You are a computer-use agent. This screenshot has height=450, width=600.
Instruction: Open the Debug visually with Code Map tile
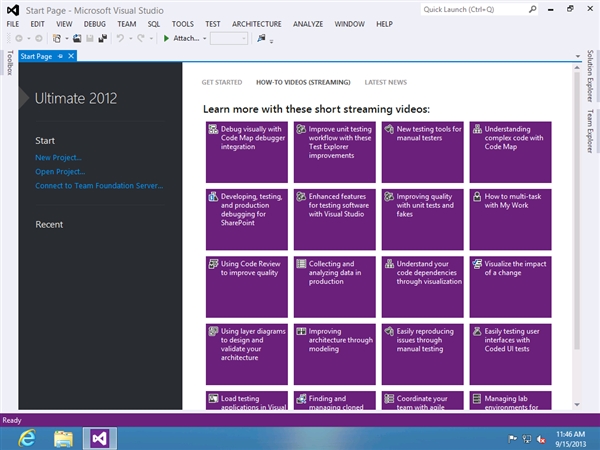(x=247, y=152)
